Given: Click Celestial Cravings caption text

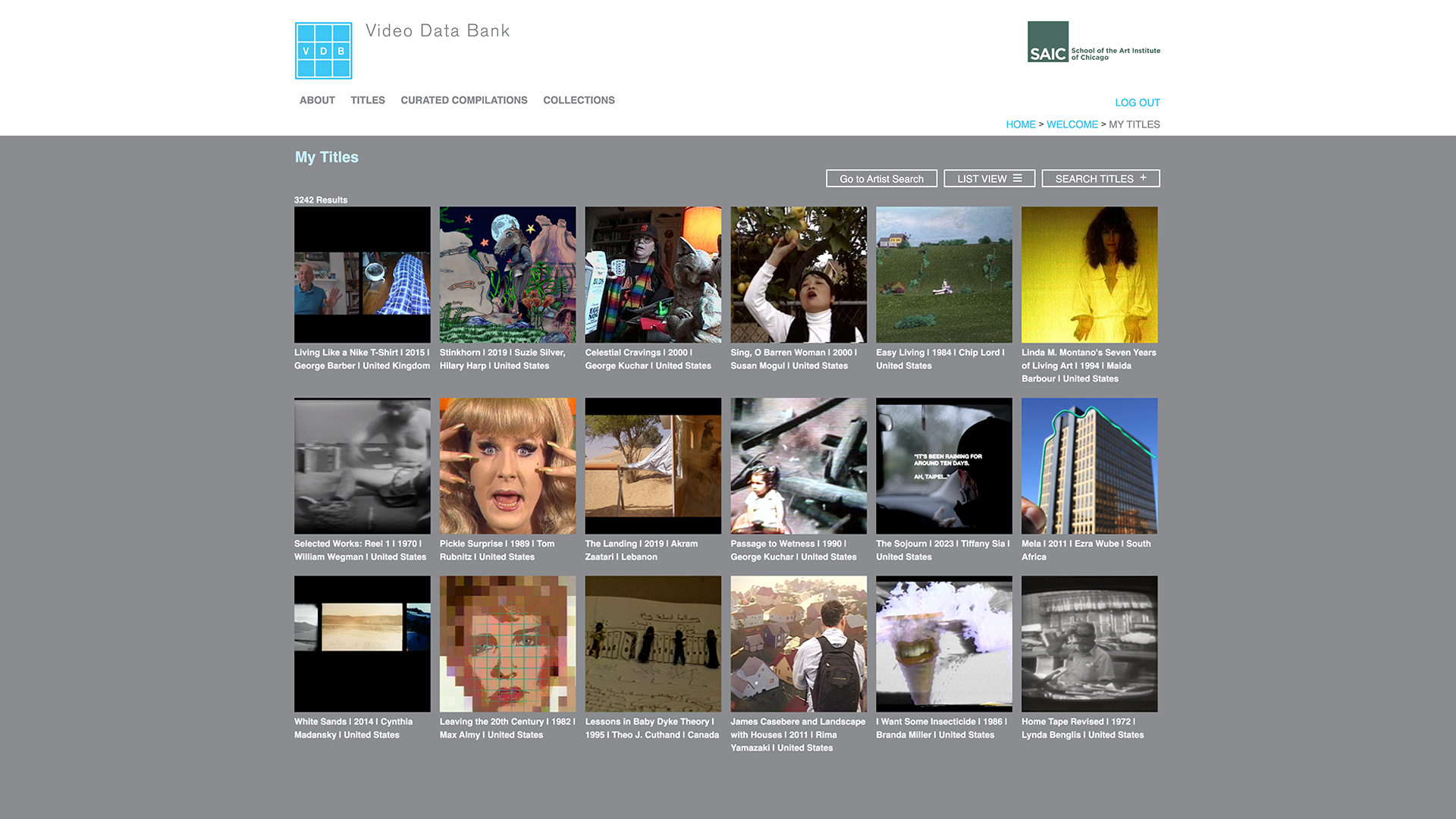Looking at the screenshot, I should pos(648,359).
